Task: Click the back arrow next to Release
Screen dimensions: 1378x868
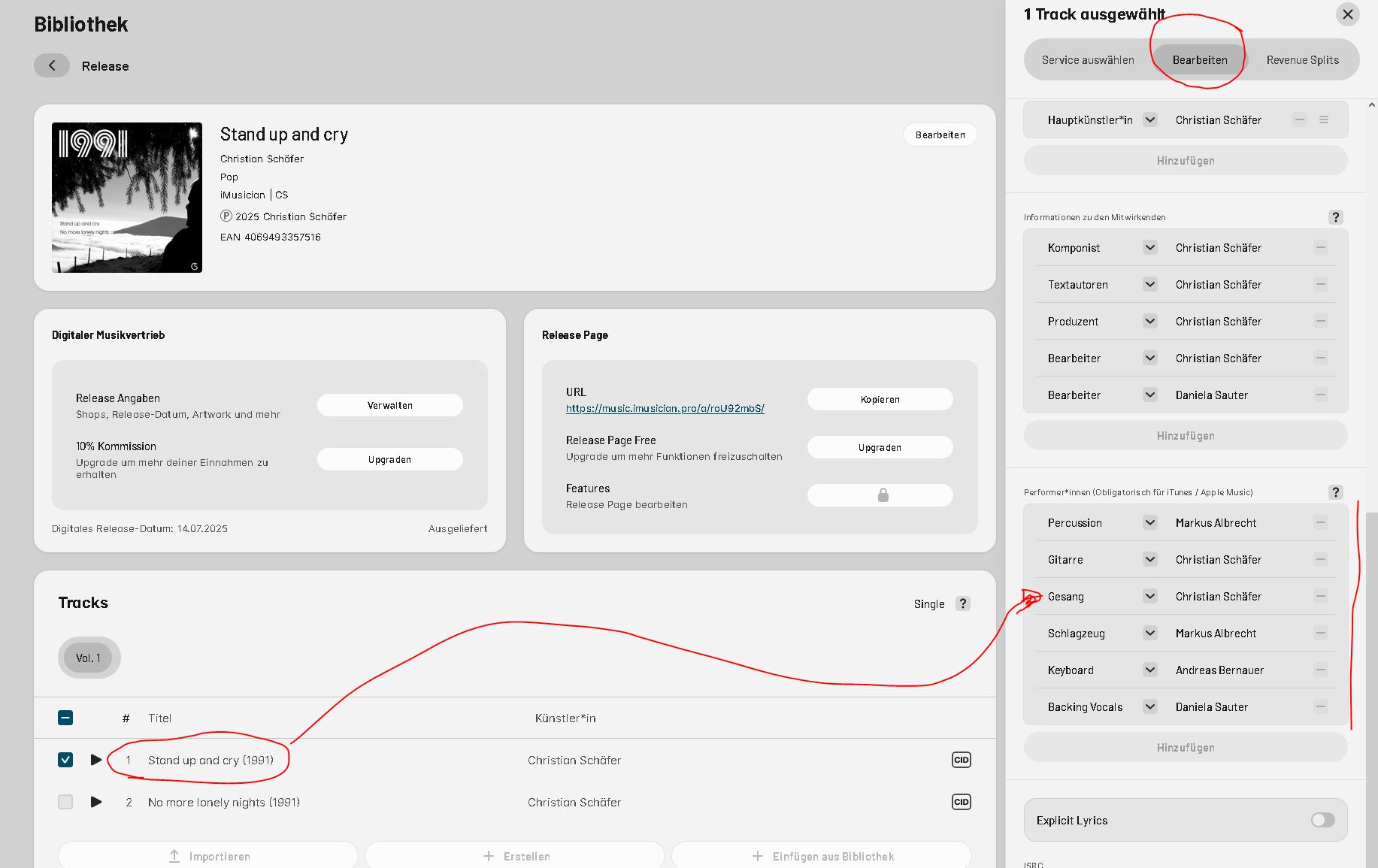Action: 52,65
